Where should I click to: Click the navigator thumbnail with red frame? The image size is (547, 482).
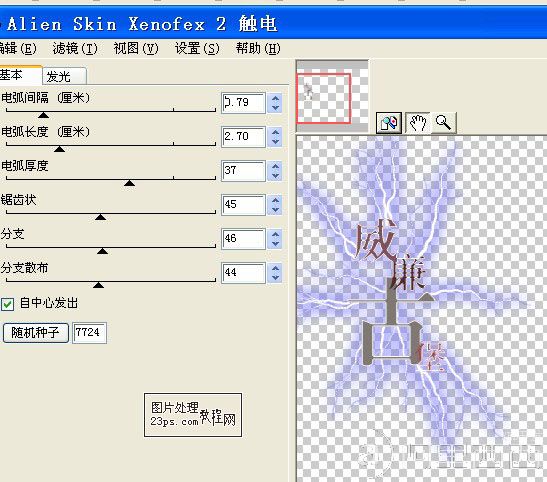(332, 97)
